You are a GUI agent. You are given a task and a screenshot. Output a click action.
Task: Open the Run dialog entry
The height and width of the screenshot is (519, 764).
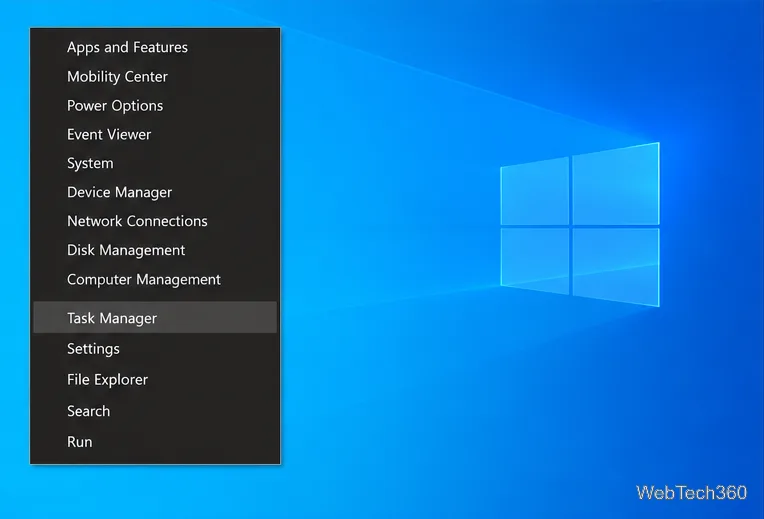155,442
